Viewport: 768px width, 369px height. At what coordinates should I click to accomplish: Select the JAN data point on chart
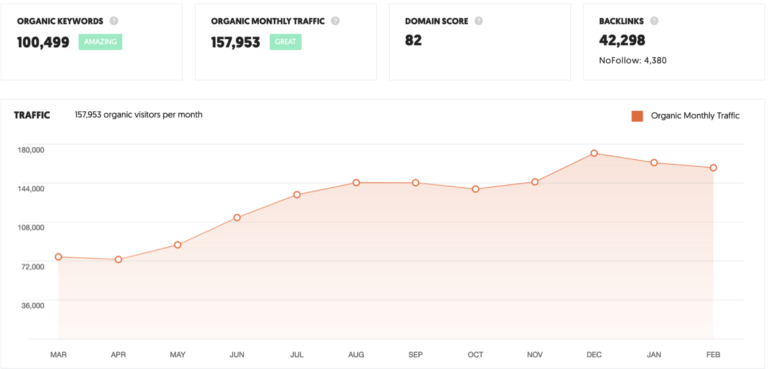coord(654,163)
